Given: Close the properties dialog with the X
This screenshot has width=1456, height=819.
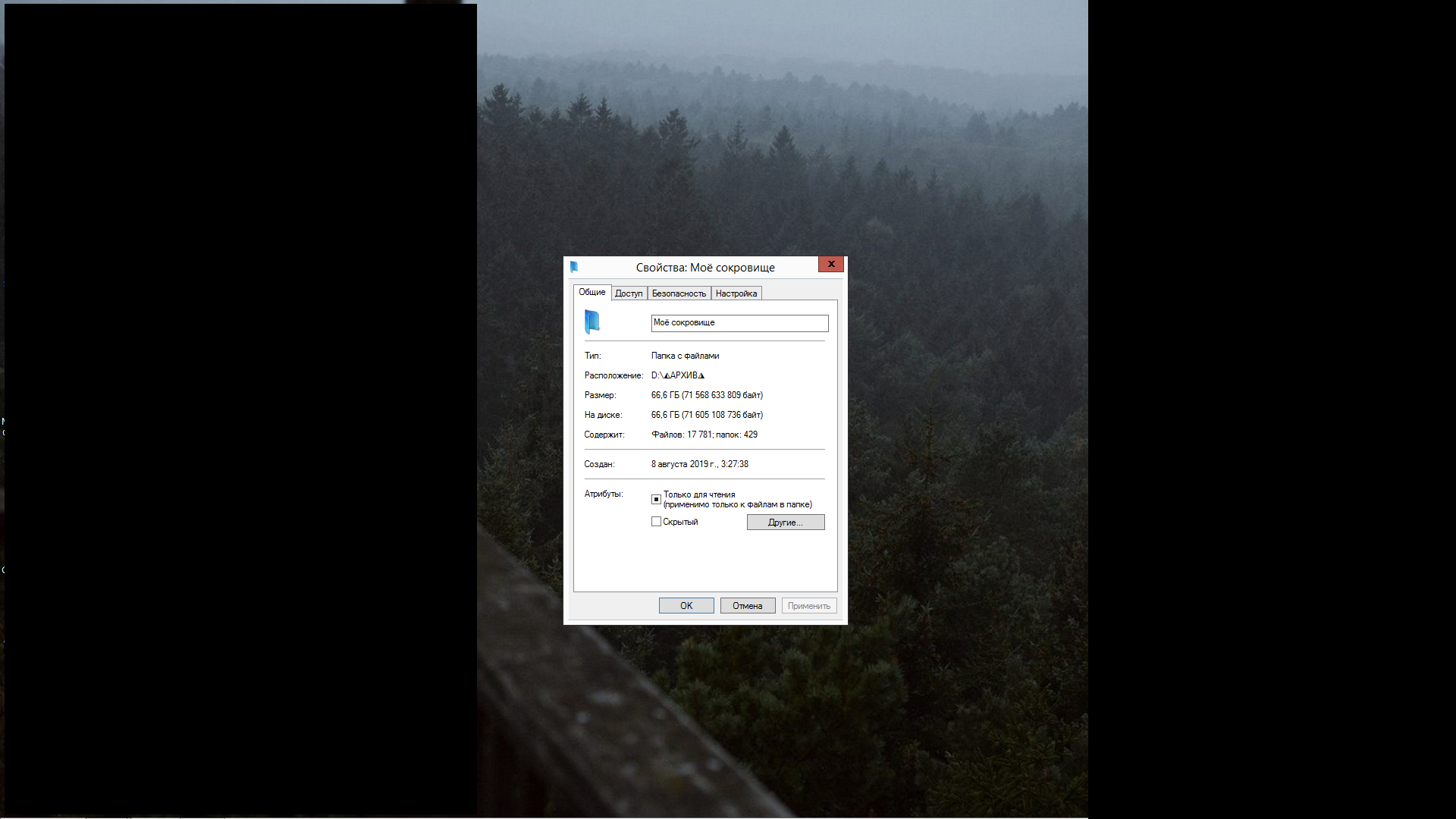Looking at the screenshot, I should tap(831, 264).
